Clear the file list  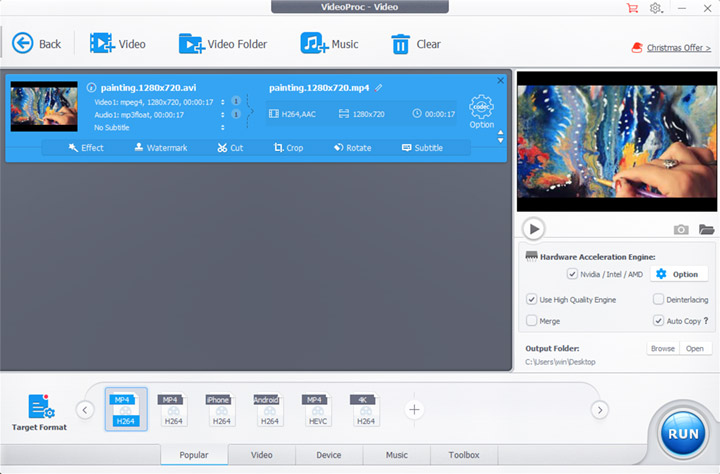416,44
